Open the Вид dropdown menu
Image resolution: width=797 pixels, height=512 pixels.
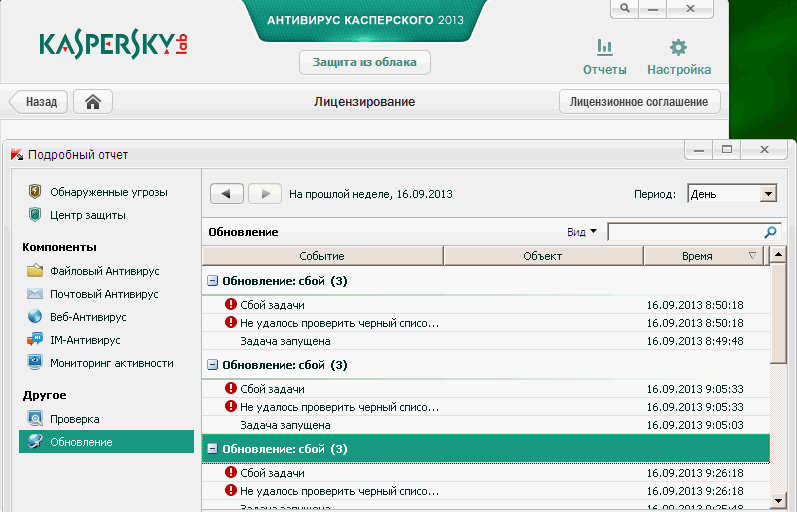click(581, 232)
